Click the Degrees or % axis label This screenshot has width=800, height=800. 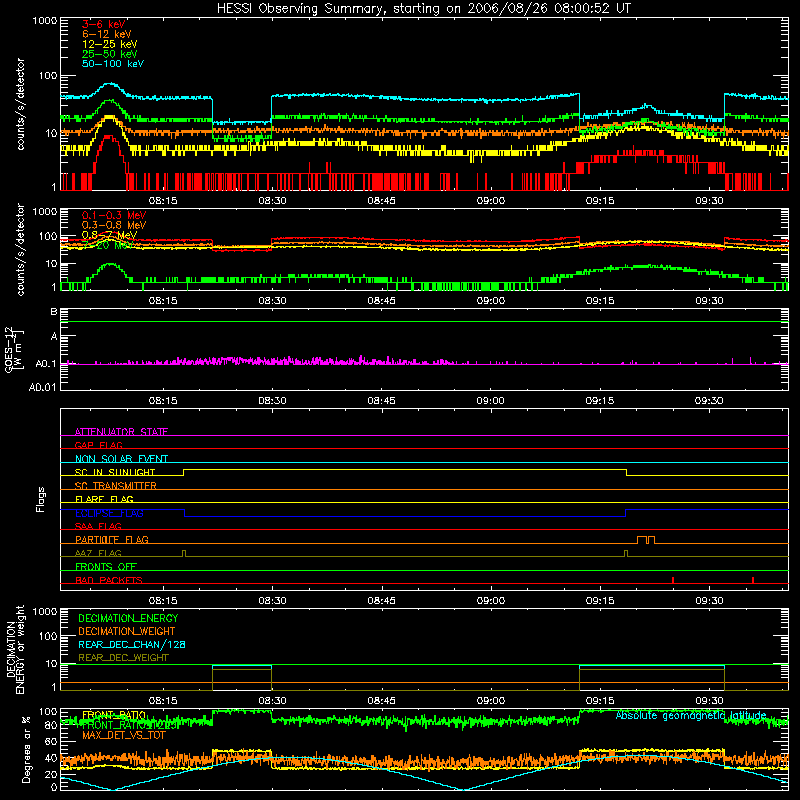[26, 749]
